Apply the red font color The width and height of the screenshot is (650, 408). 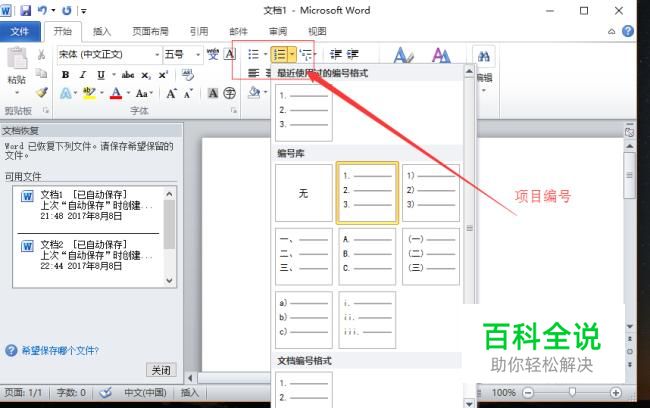(116, 93)
